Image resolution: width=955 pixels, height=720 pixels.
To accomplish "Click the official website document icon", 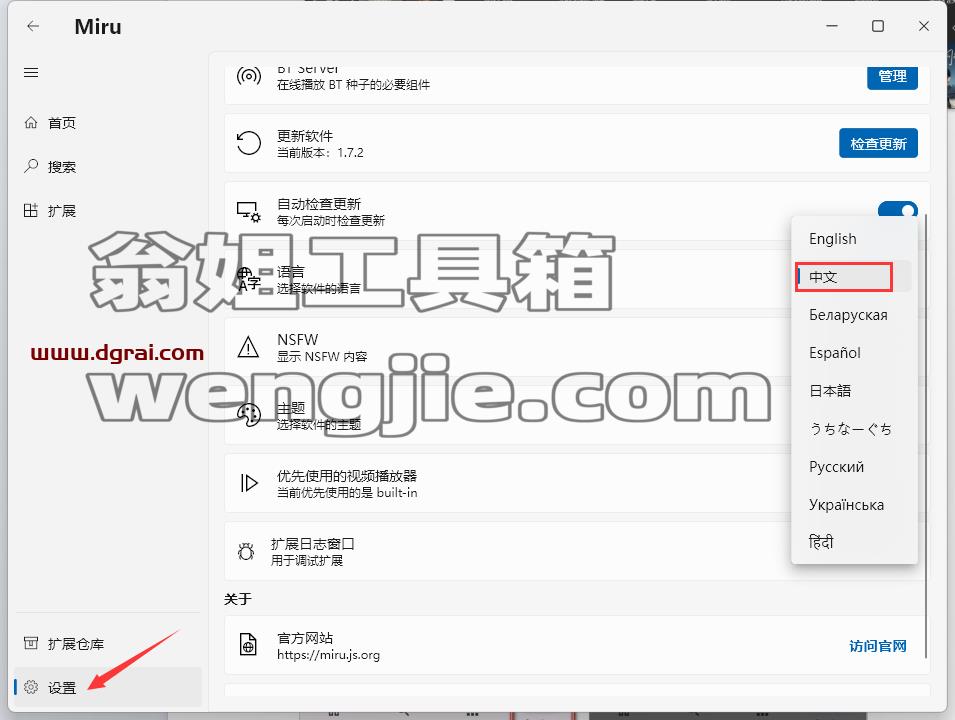I will (x=248, y=644).
